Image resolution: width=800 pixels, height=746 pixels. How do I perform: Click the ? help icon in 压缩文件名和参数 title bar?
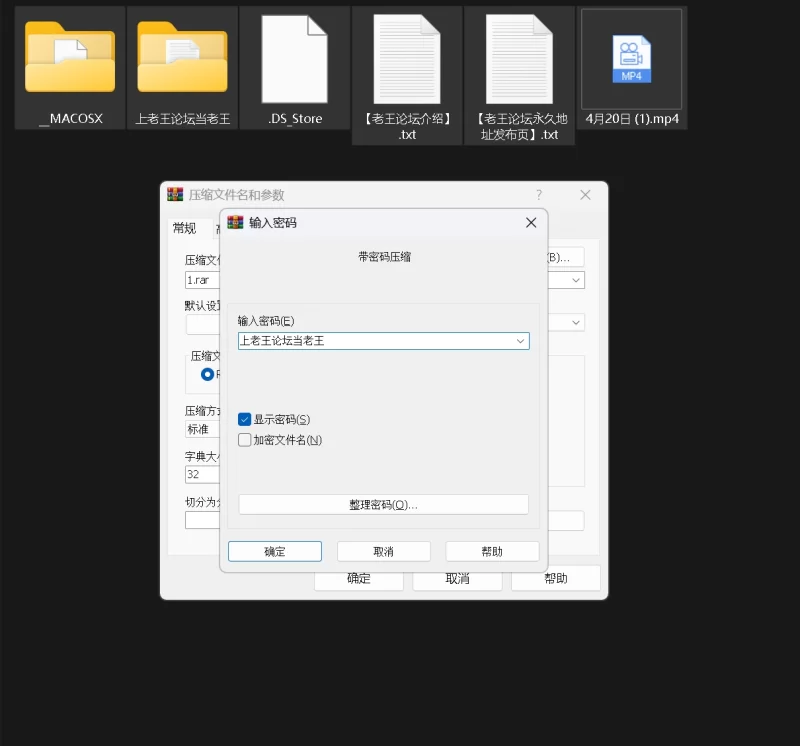pyautogui.click(x=539, y=195)
